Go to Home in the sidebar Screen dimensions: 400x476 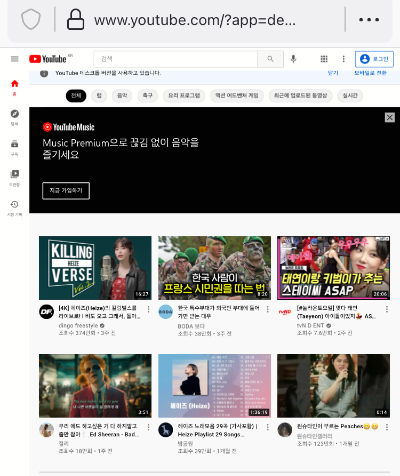point(15,87)
